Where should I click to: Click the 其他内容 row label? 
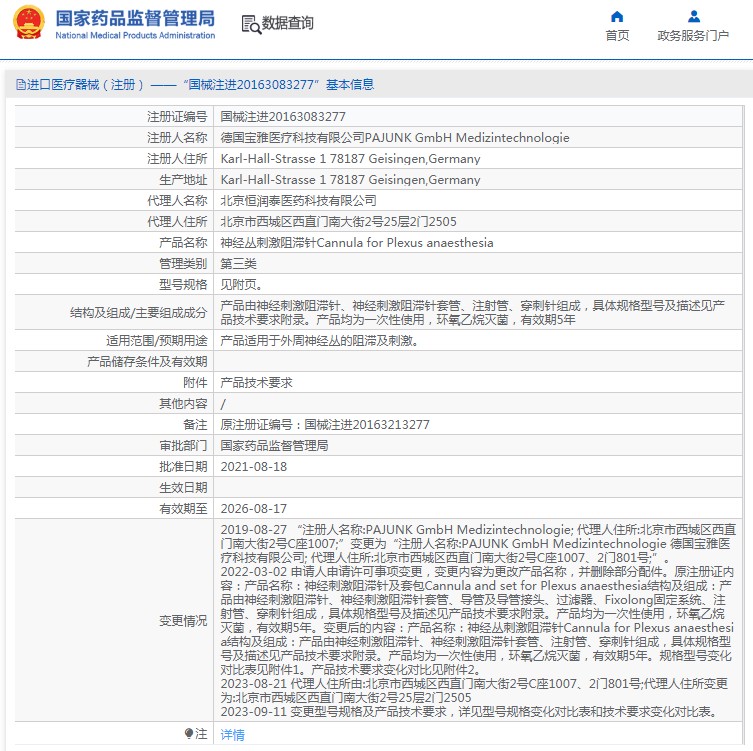coord(183,404)
